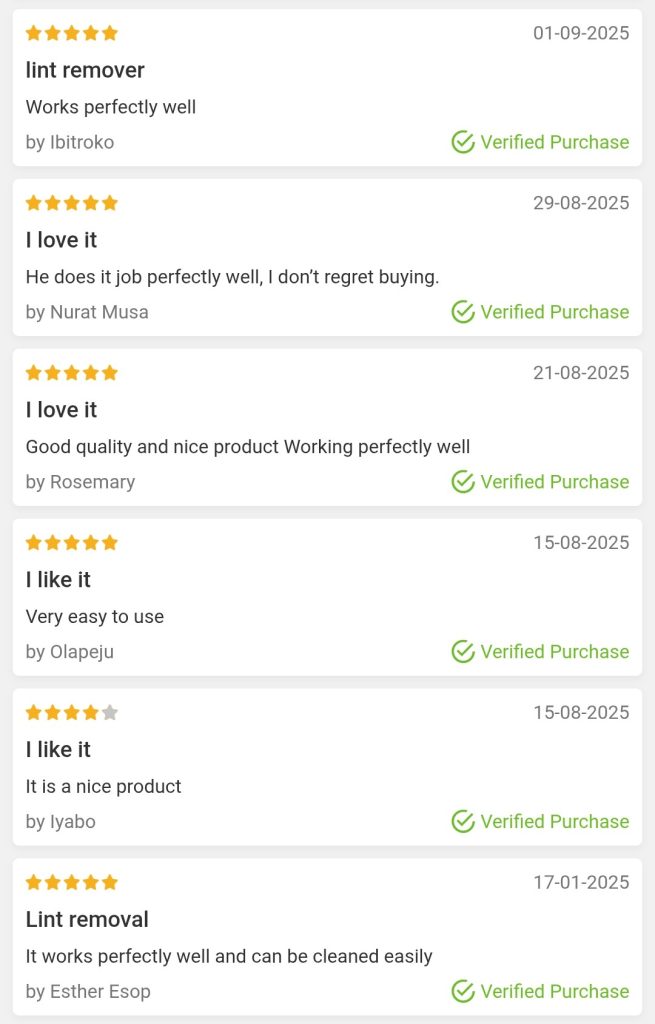Click reviewer name "by Olapeju"
Viewport: 655px width, 1024px height.
point(70,652)
